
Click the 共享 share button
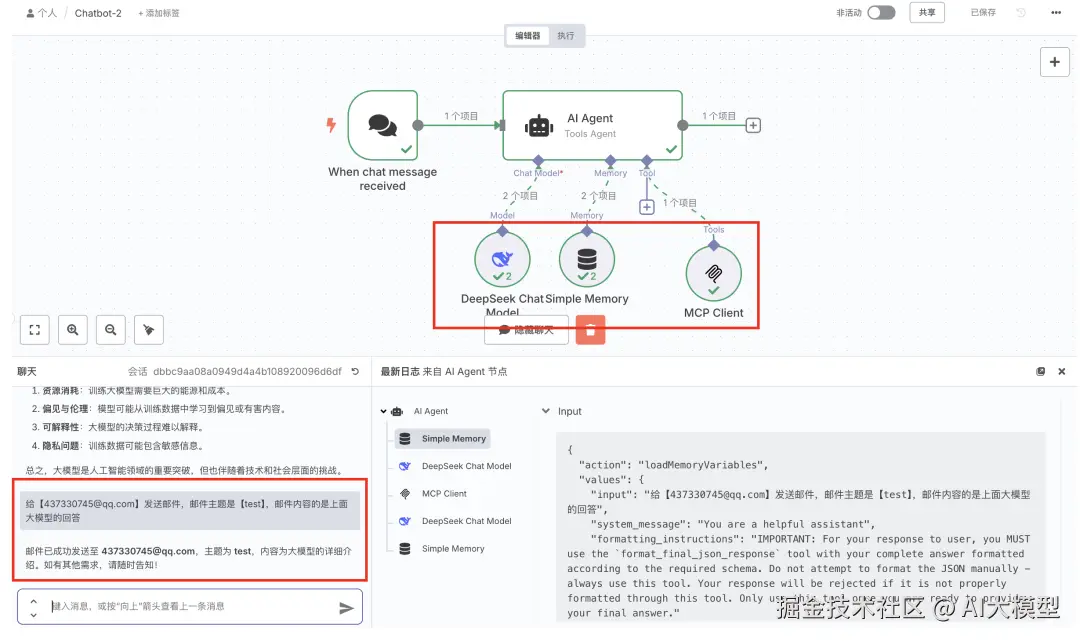coord(927,12)
